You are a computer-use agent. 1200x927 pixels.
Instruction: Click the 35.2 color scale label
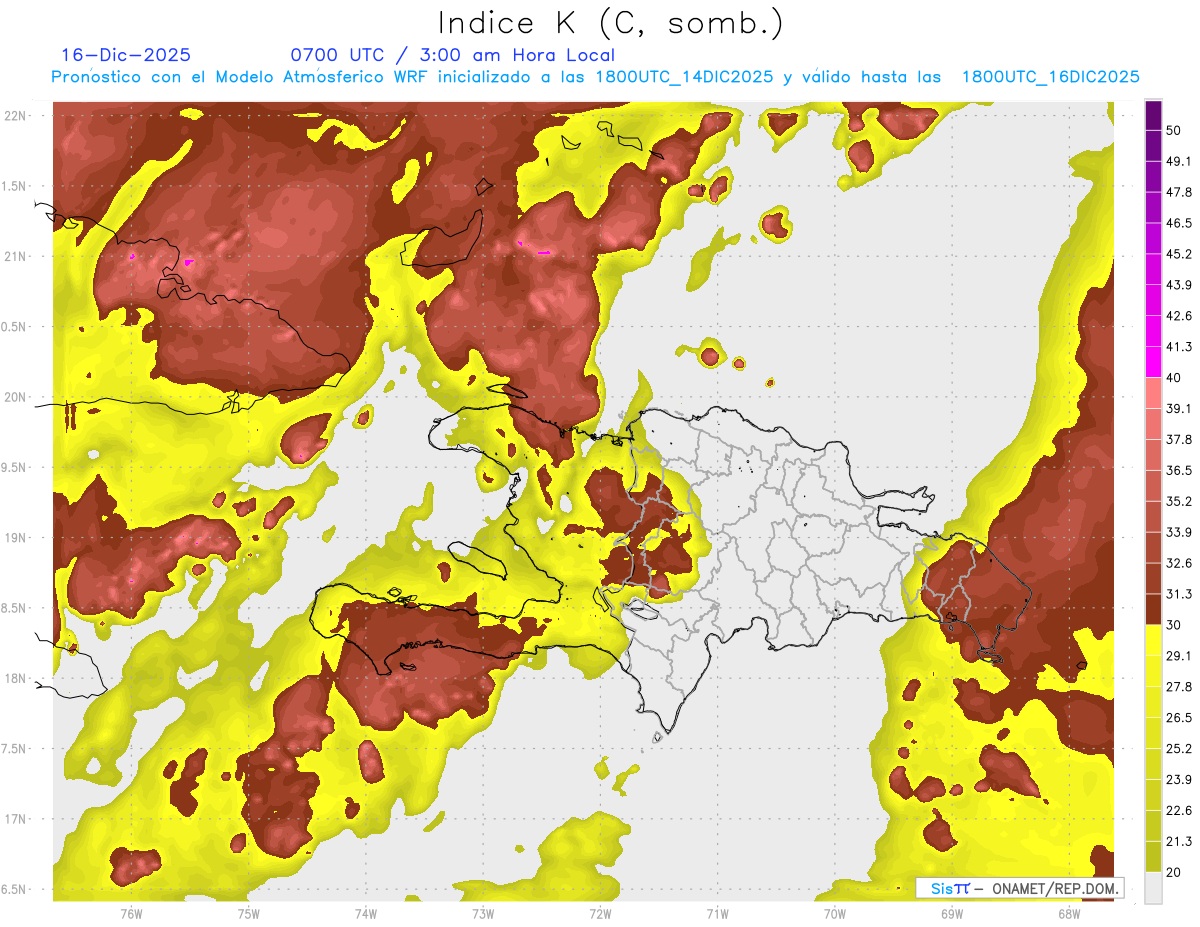pos(1179,501)
